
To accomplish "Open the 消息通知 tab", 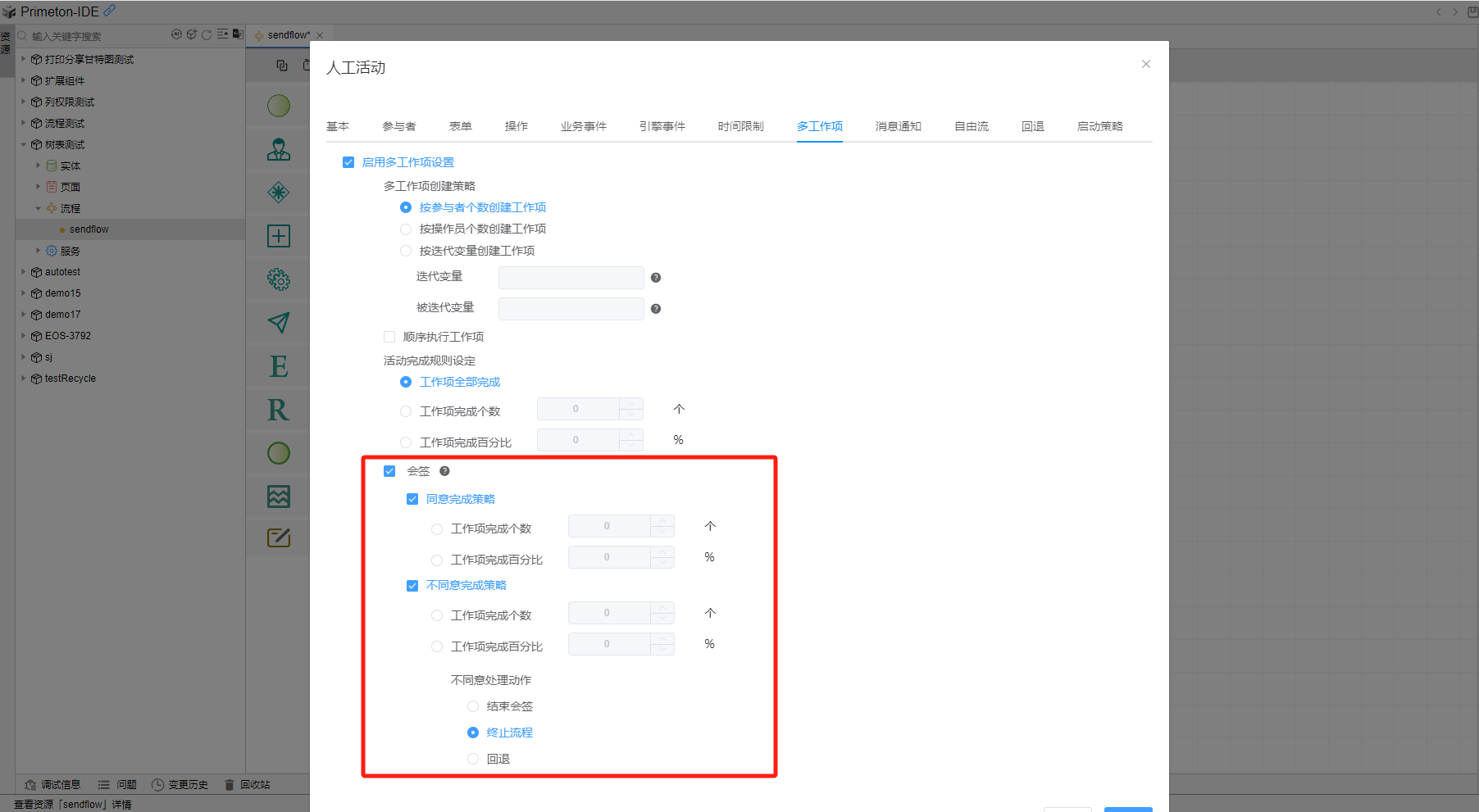I will click(x=898, y=126).
